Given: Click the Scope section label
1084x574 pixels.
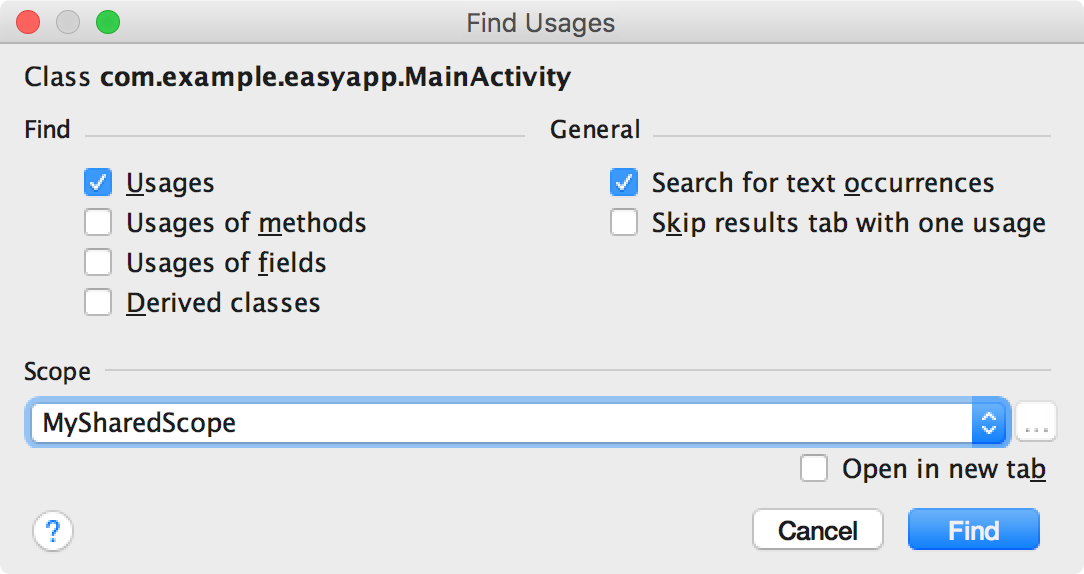Looking at the screenshot, I should (x=57, y=372).
